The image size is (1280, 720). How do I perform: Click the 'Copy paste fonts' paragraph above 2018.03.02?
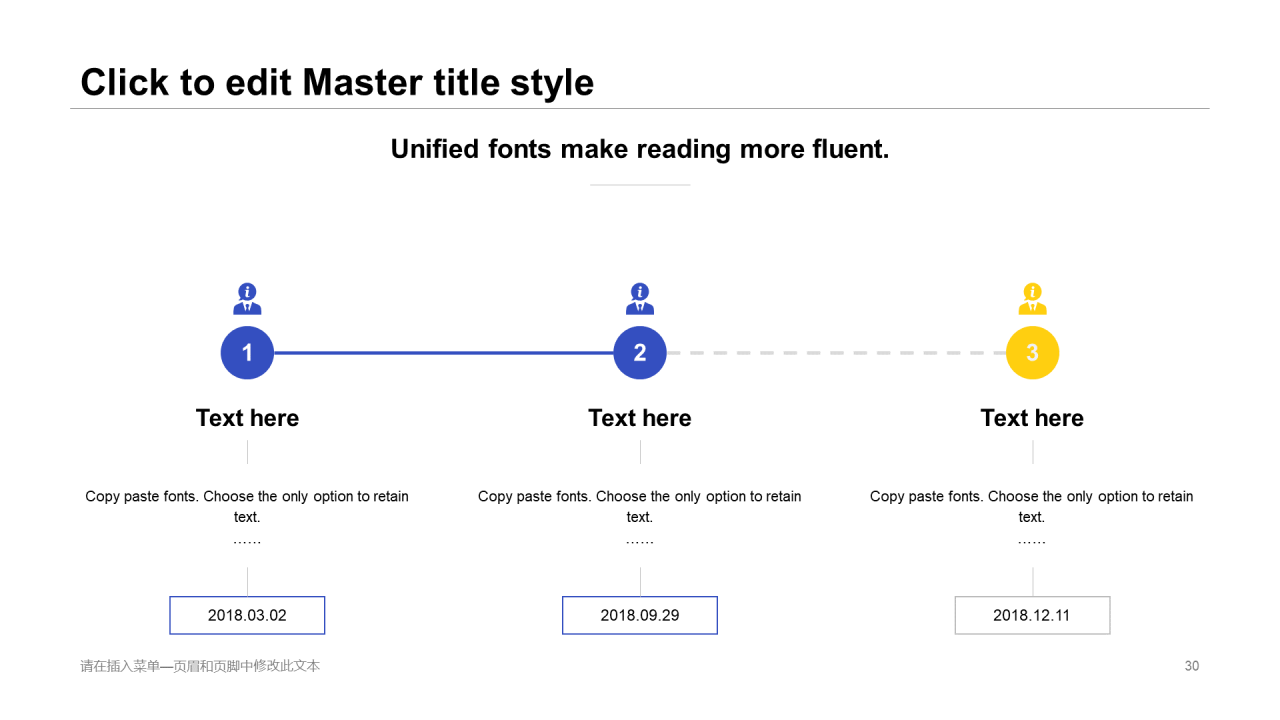pos(247,517)
